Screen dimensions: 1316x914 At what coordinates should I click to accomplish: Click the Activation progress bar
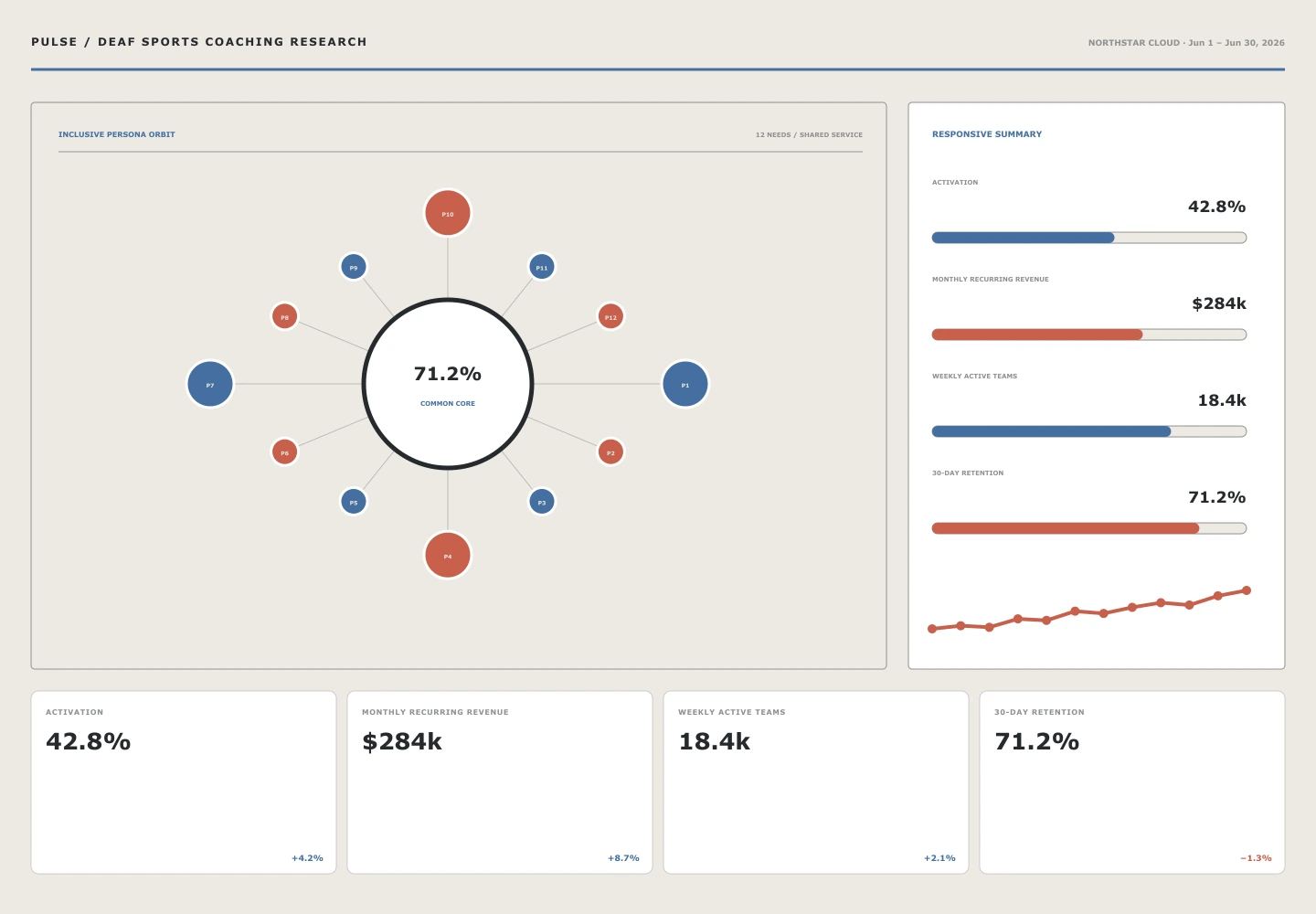tap(1089, 238)
